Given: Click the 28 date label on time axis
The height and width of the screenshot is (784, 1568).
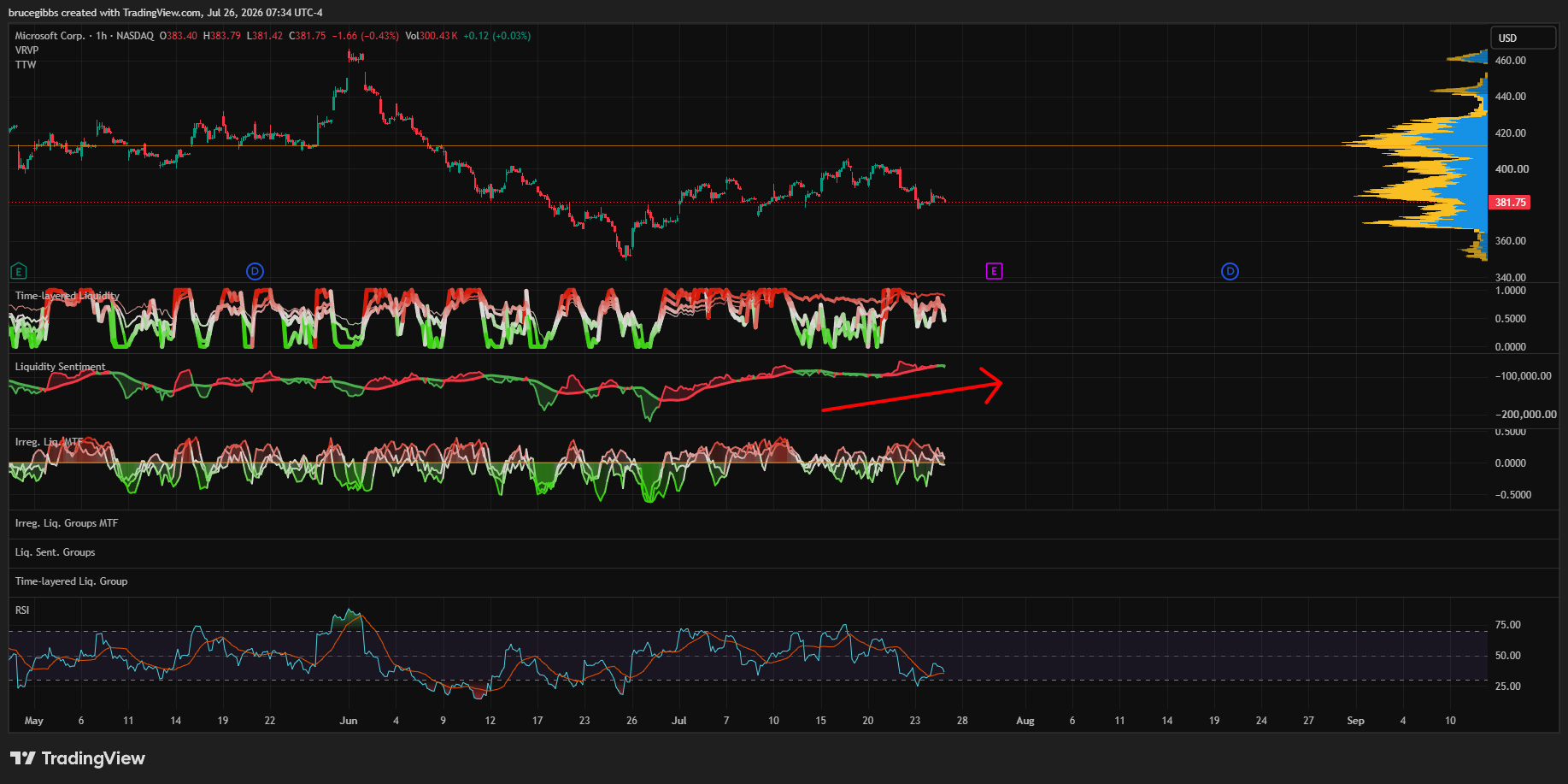Looking at the screenshot, I should point(962,721).
